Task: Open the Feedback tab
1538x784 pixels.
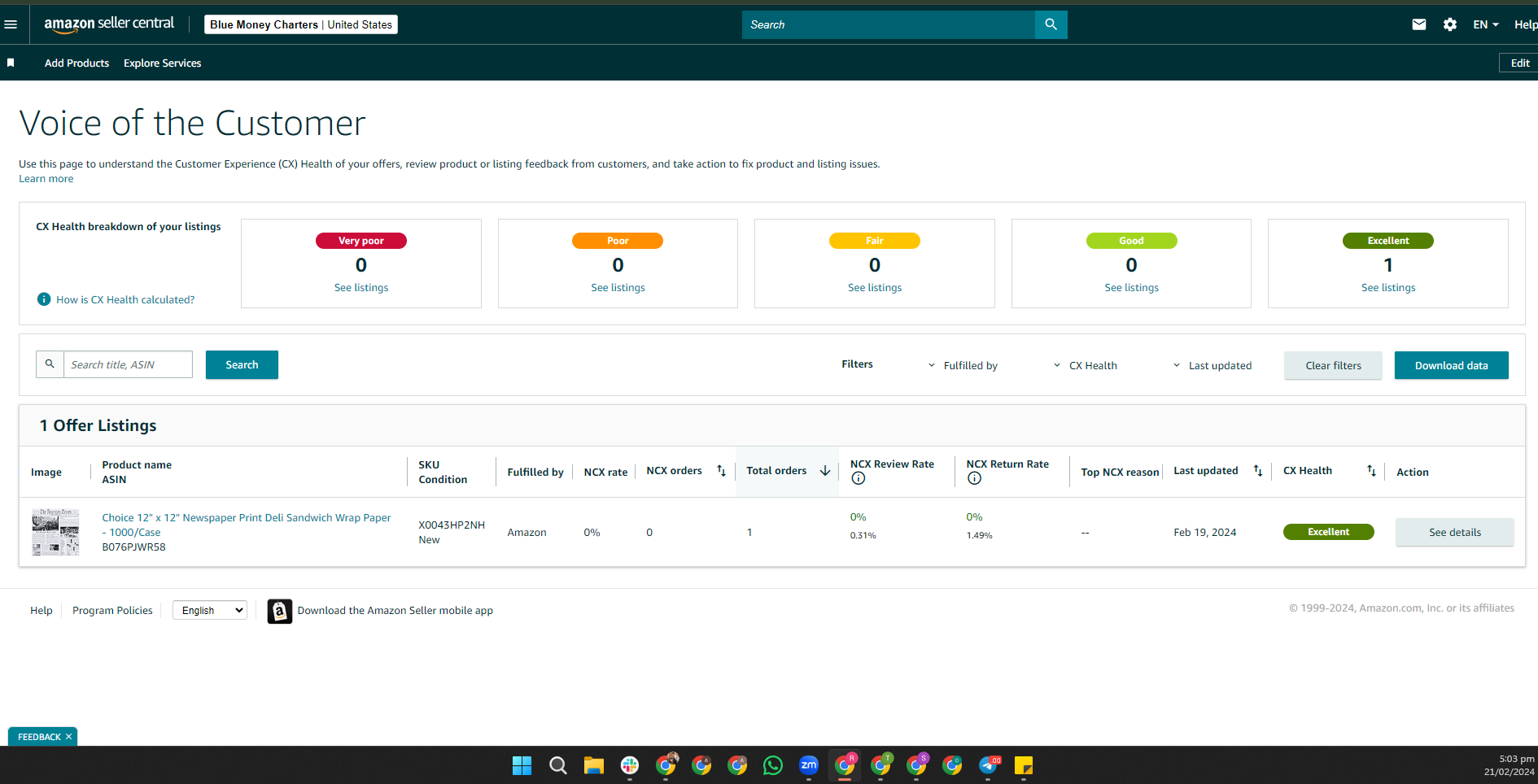Action: coord(39,737)
